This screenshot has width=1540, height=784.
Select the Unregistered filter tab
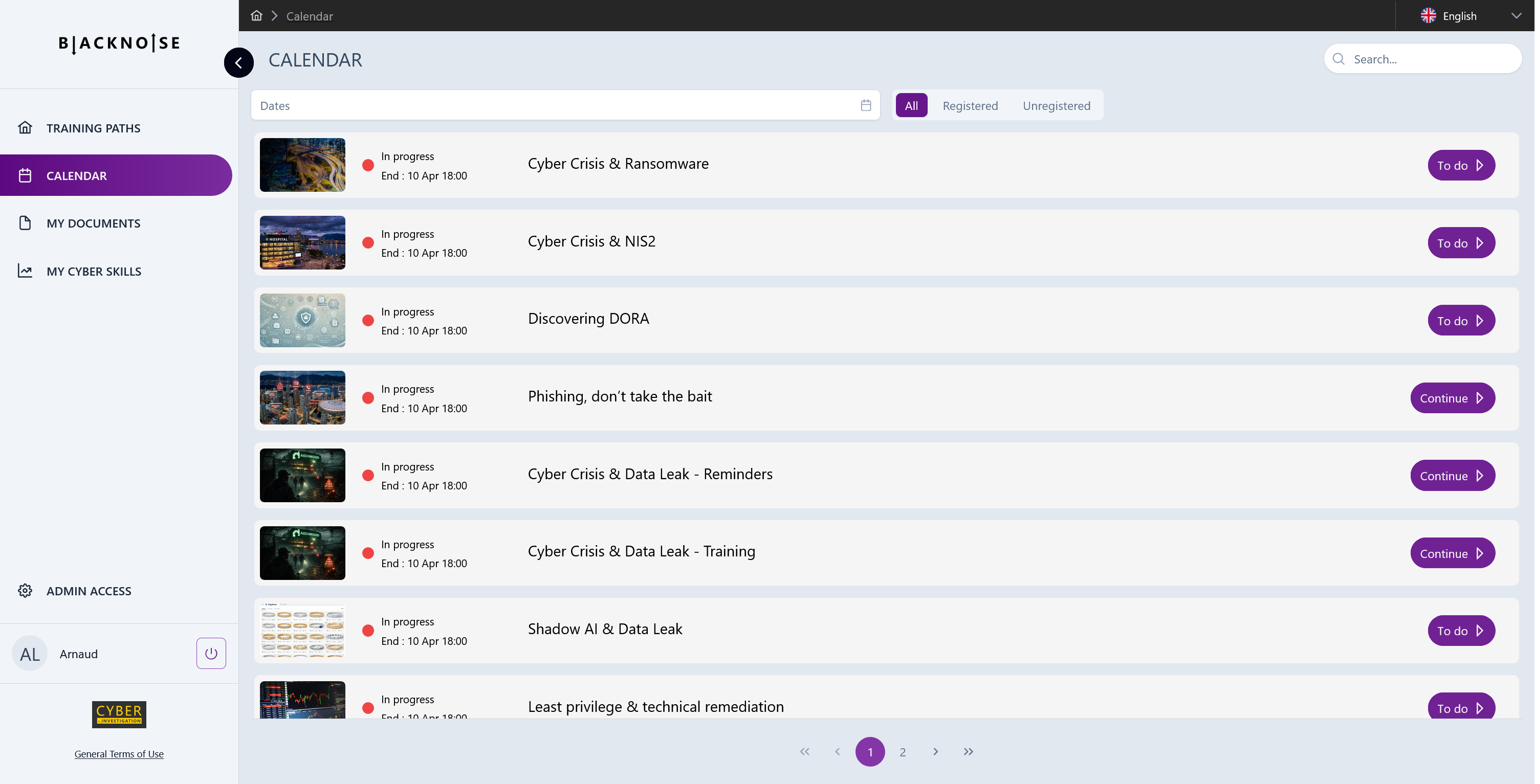pos(1056,105)
